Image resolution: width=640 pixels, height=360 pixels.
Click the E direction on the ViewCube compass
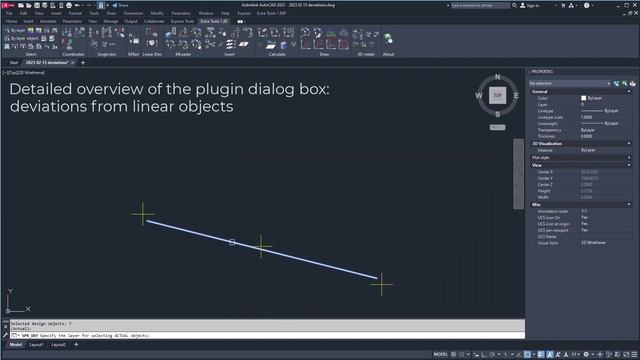[516, 96]
